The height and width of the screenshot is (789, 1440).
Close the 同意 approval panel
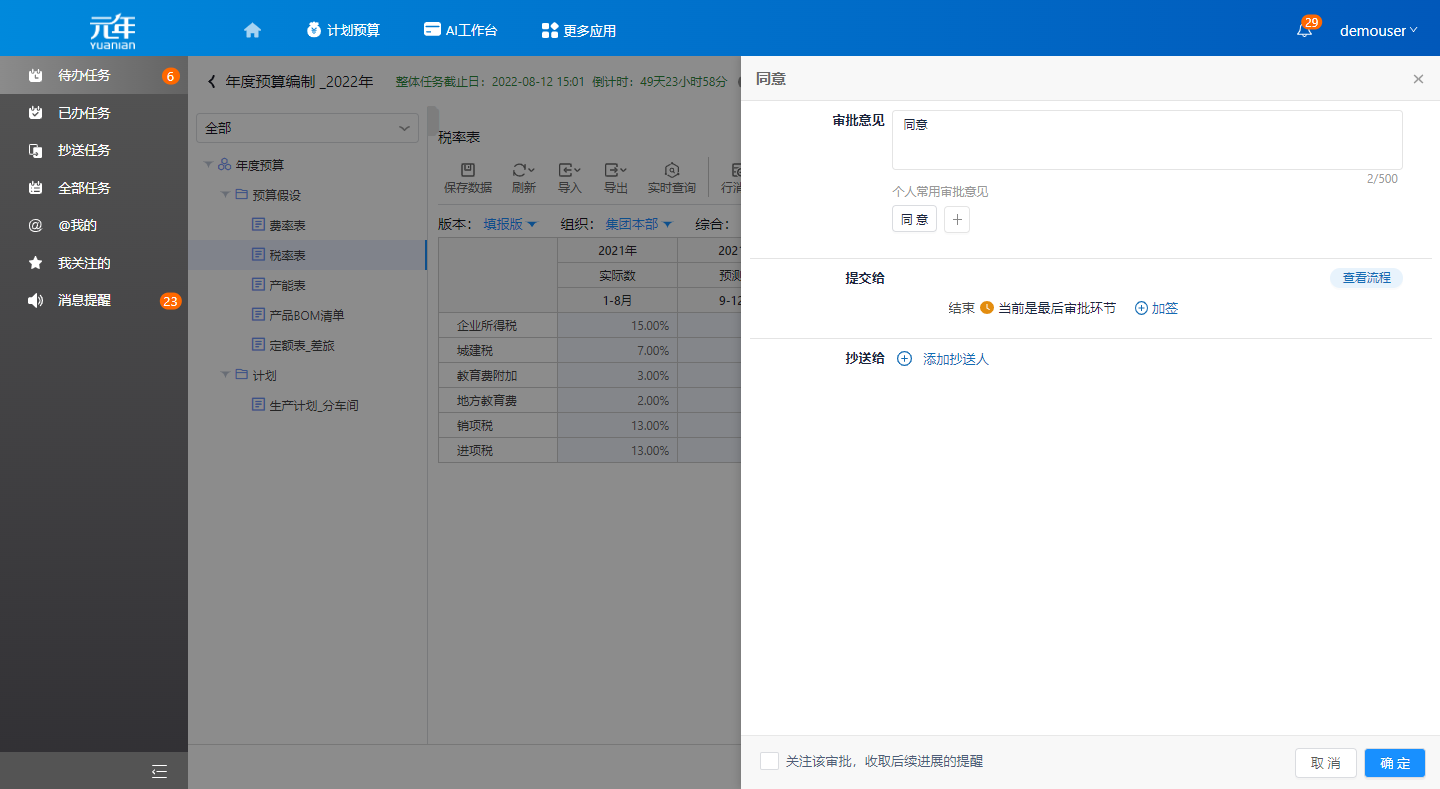[x=1418, y=79]
